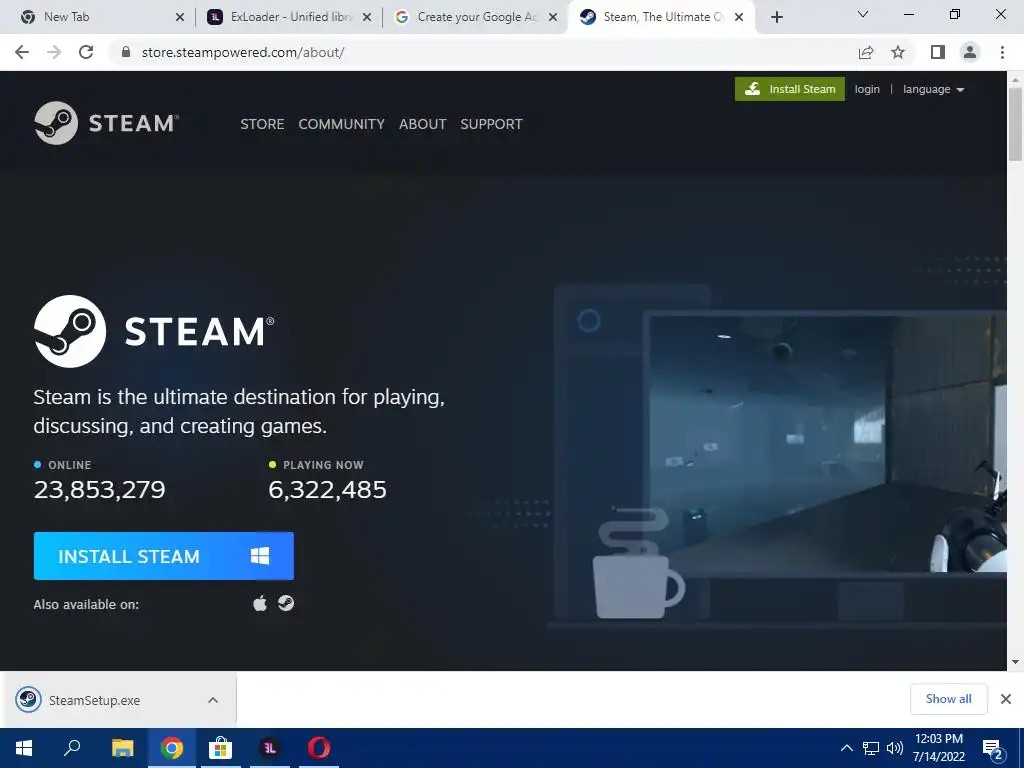Click the macOS Apple download icon
The image size is (1024, 768).
tap(260, 603)
